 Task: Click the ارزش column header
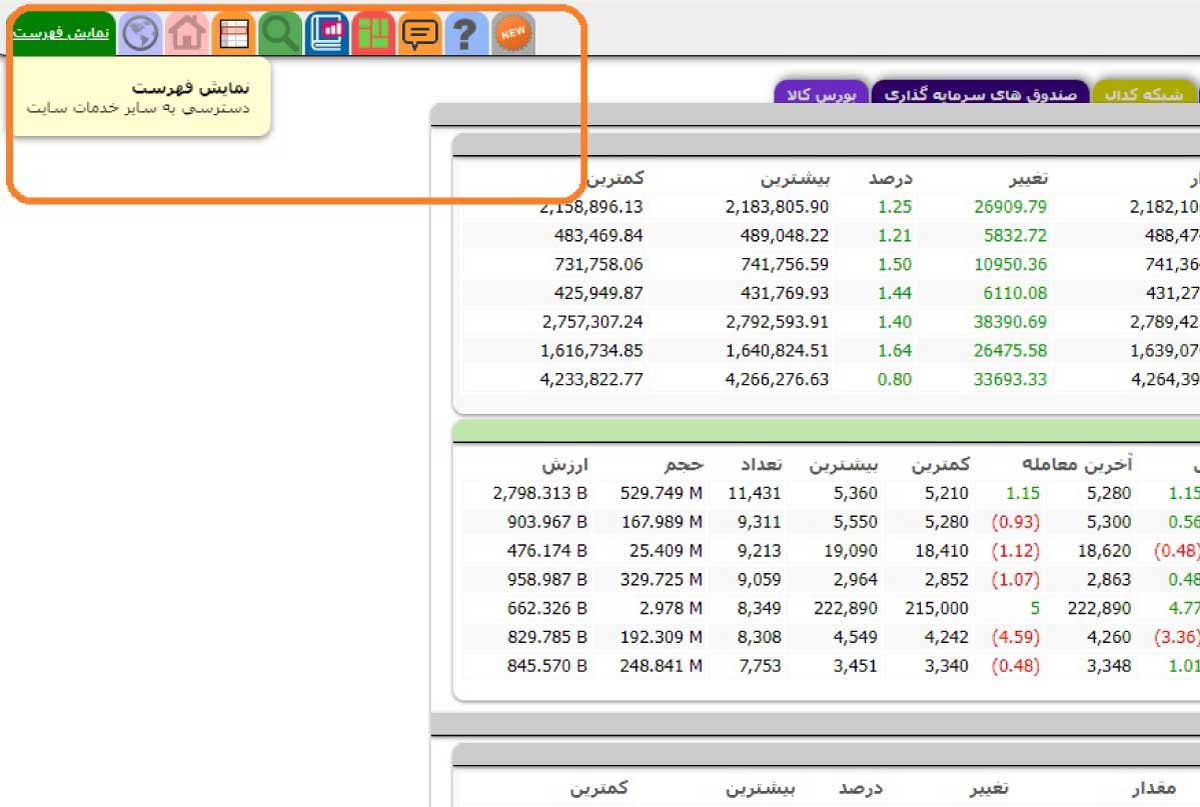566,465
